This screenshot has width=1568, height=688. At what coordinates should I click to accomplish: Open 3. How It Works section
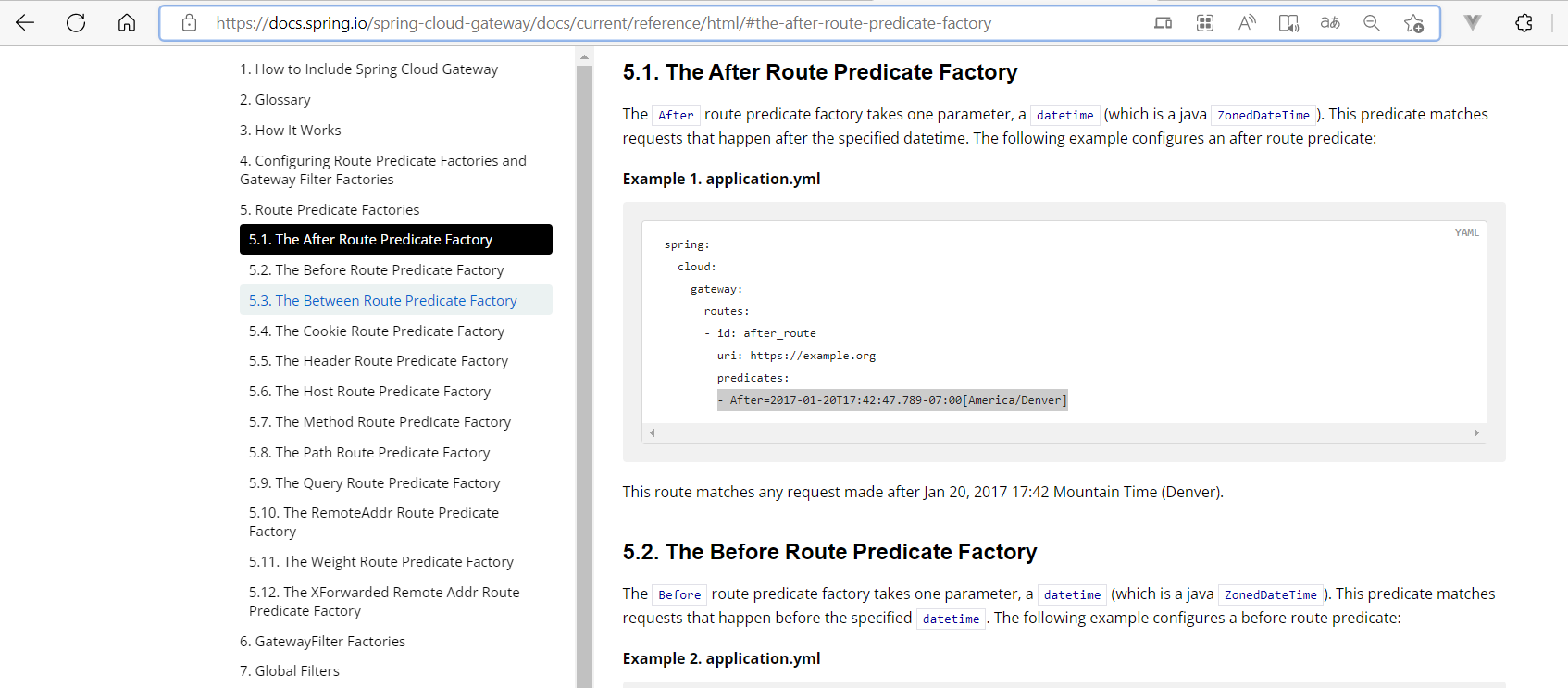point(290,130)
